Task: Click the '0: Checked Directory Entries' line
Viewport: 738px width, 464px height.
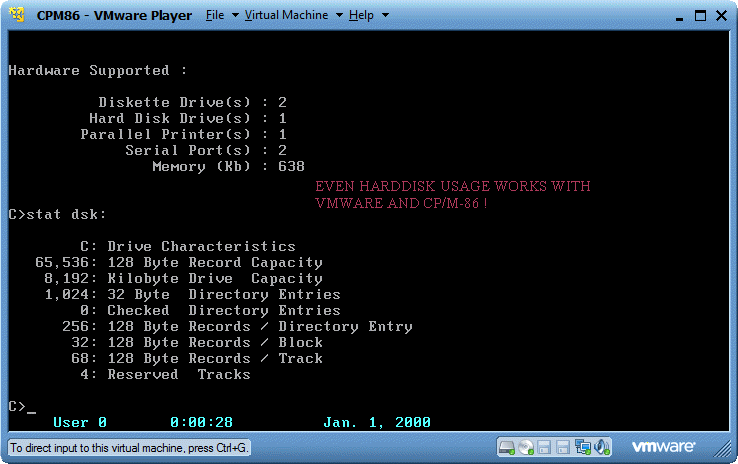Action: [x=210, y=311]
